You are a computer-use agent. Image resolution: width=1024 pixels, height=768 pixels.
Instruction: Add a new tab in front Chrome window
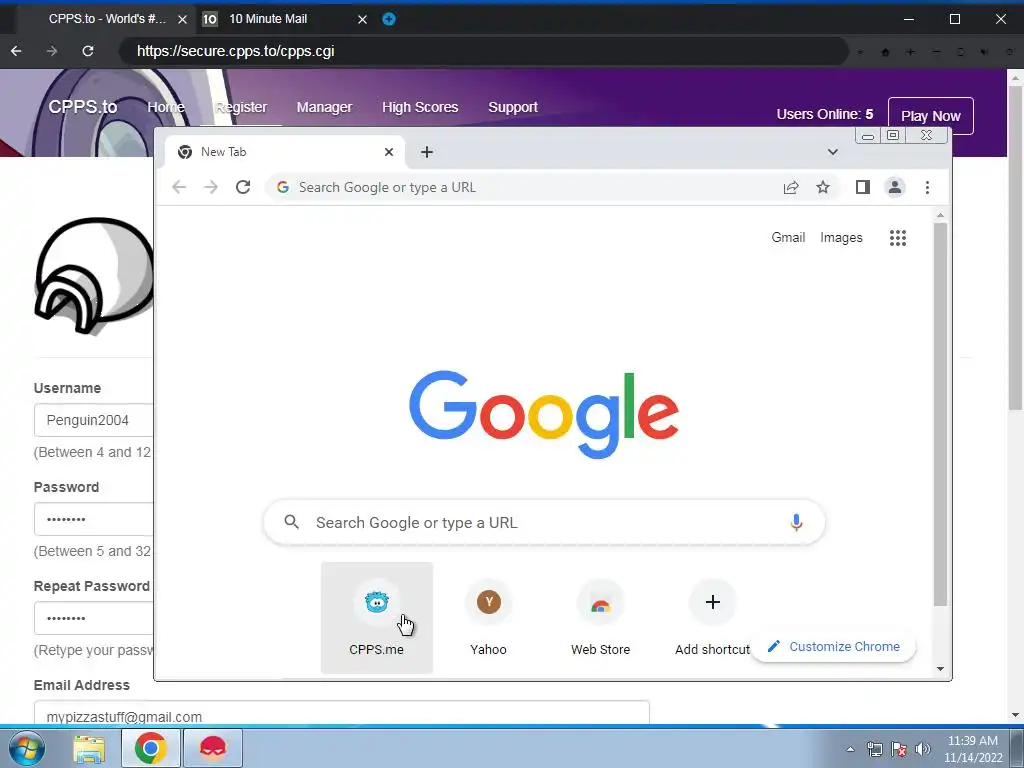427,152
